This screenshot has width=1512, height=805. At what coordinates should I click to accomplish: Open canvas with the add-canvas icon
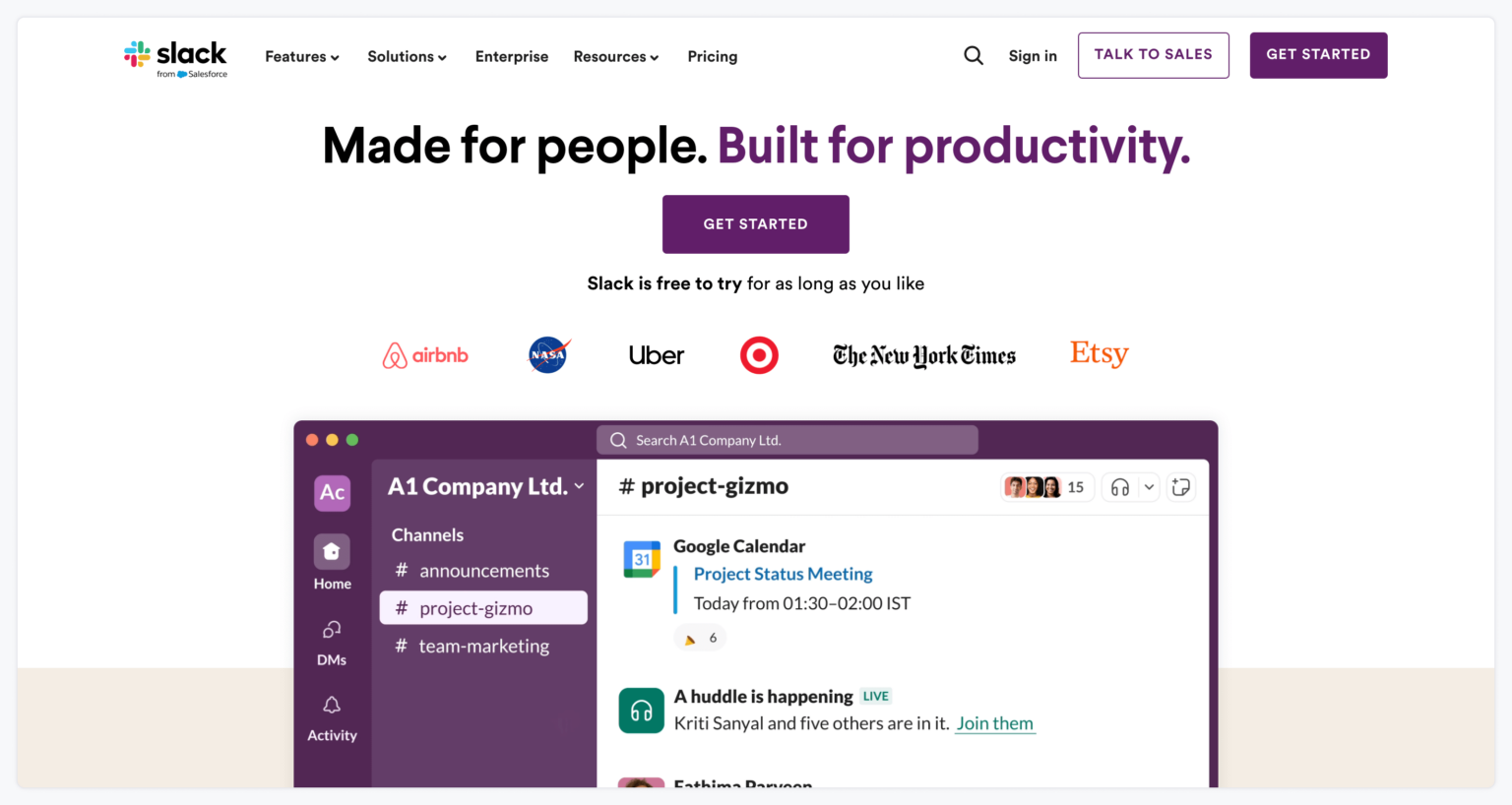point(1180,486)
